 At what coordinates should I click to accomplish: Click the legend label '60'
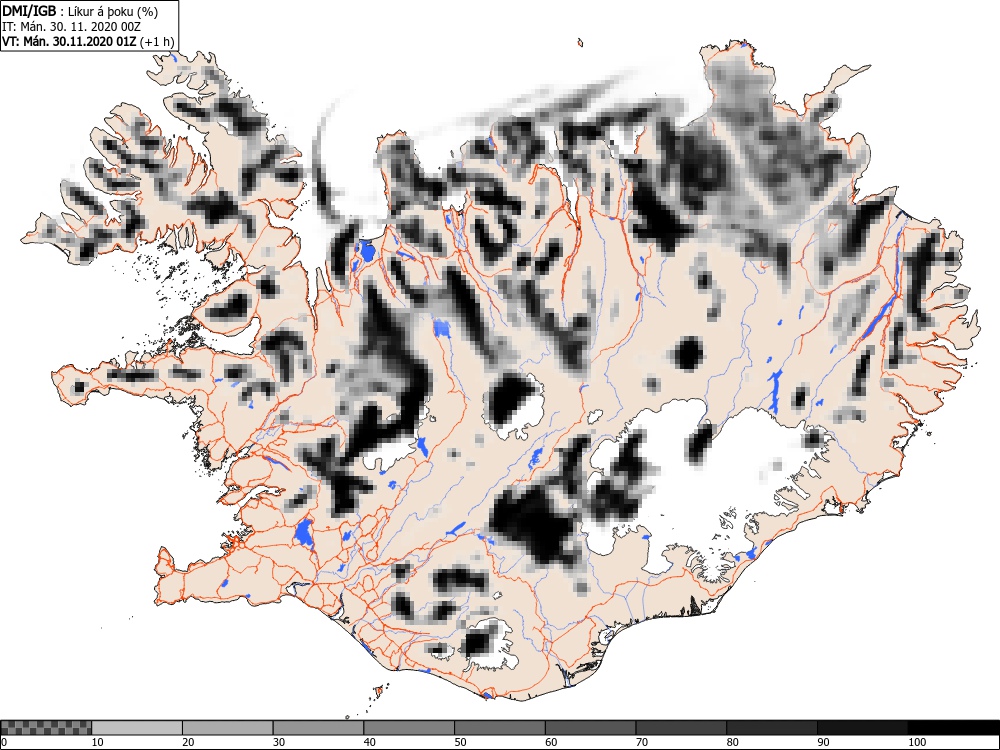[550, 742]
